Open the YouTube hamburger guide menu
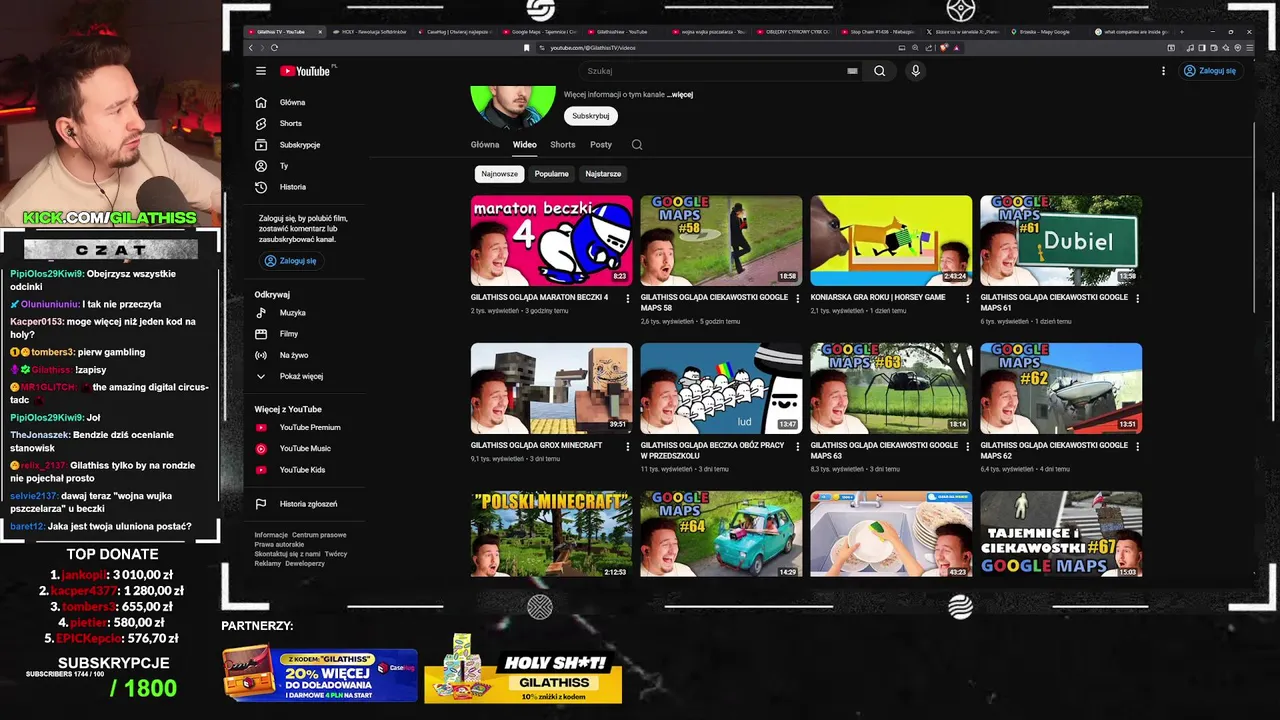The width and height of the screenshot is (1280, 720). click(x=261, y=71)
